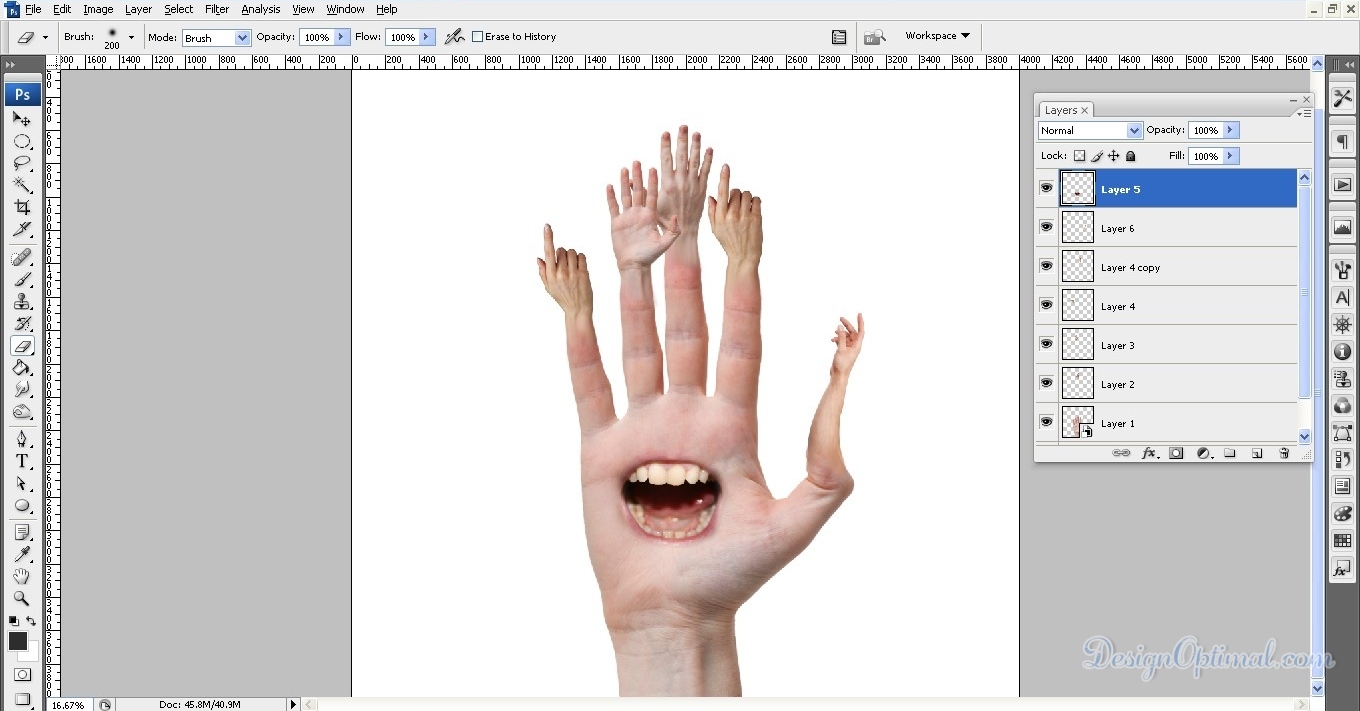Click the delete layer trash icon
This screenshot has height=711, width=1360.
coord(1285,453)
